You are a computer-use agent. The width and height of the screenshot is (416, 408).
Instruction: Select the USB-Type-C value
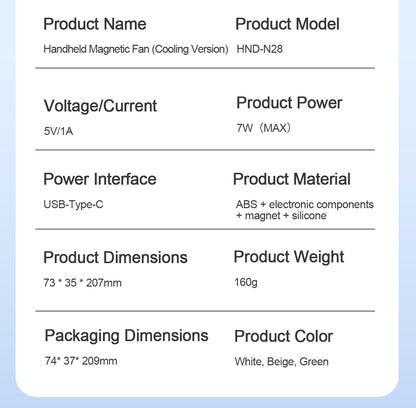(x=73, y=204)
